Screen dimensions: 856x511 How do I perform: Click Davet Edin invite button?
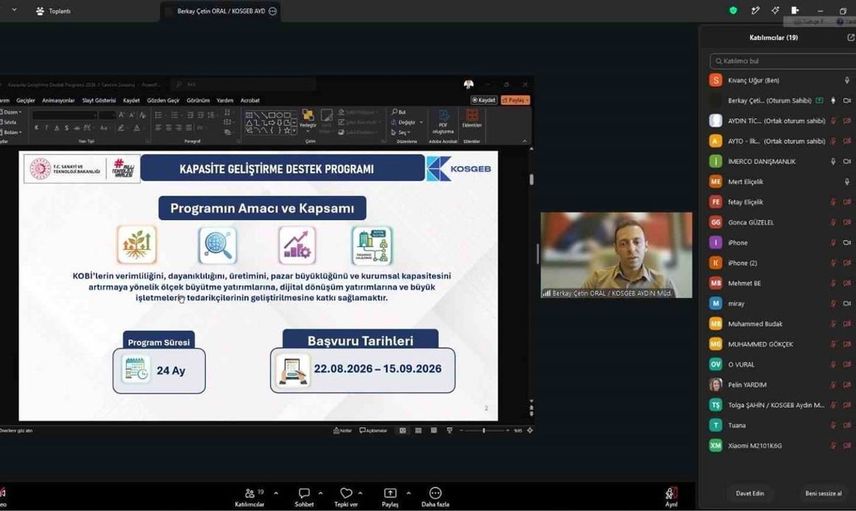click(750, 494)
